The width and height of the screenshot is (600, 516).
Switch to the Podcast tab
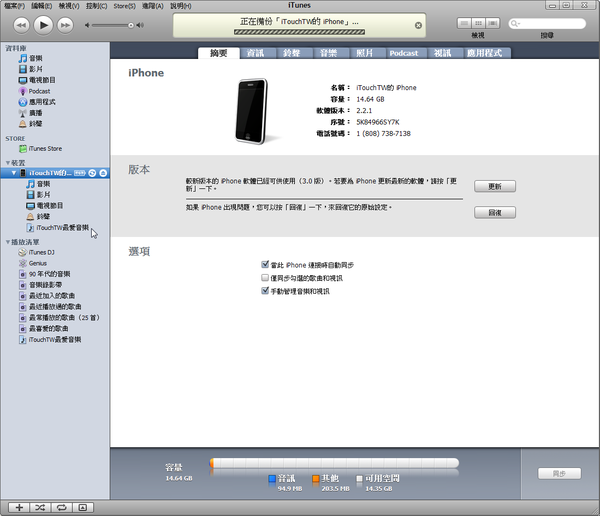404,53
